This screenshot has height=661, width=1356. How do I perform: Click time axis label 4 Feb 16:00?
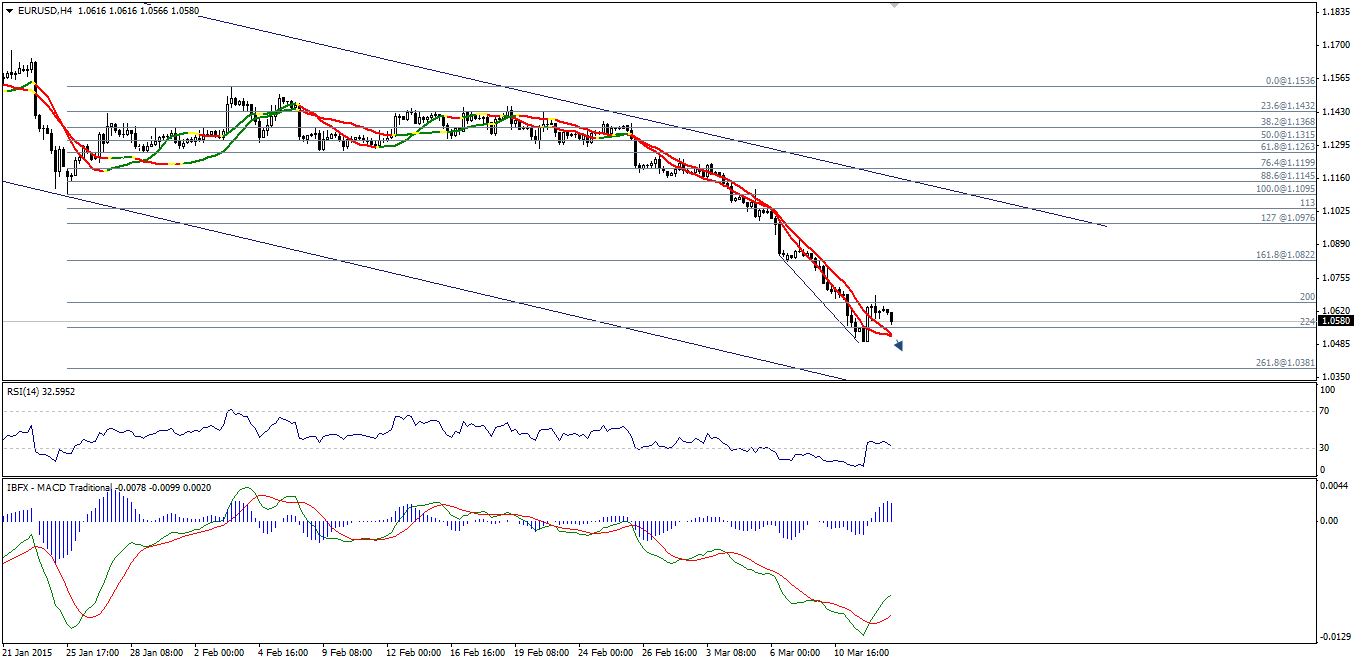coord(284,652)
